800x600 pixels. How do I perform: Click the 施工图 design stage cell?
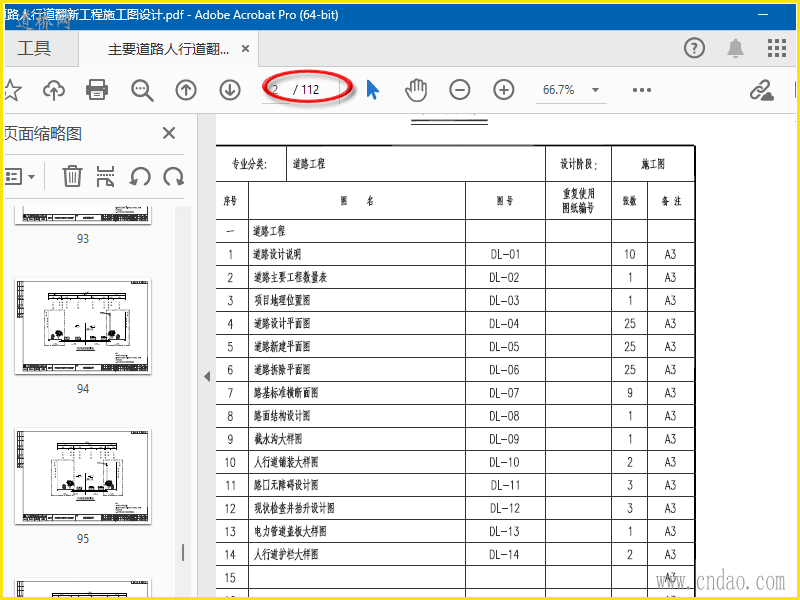click(x=653, y=164)
